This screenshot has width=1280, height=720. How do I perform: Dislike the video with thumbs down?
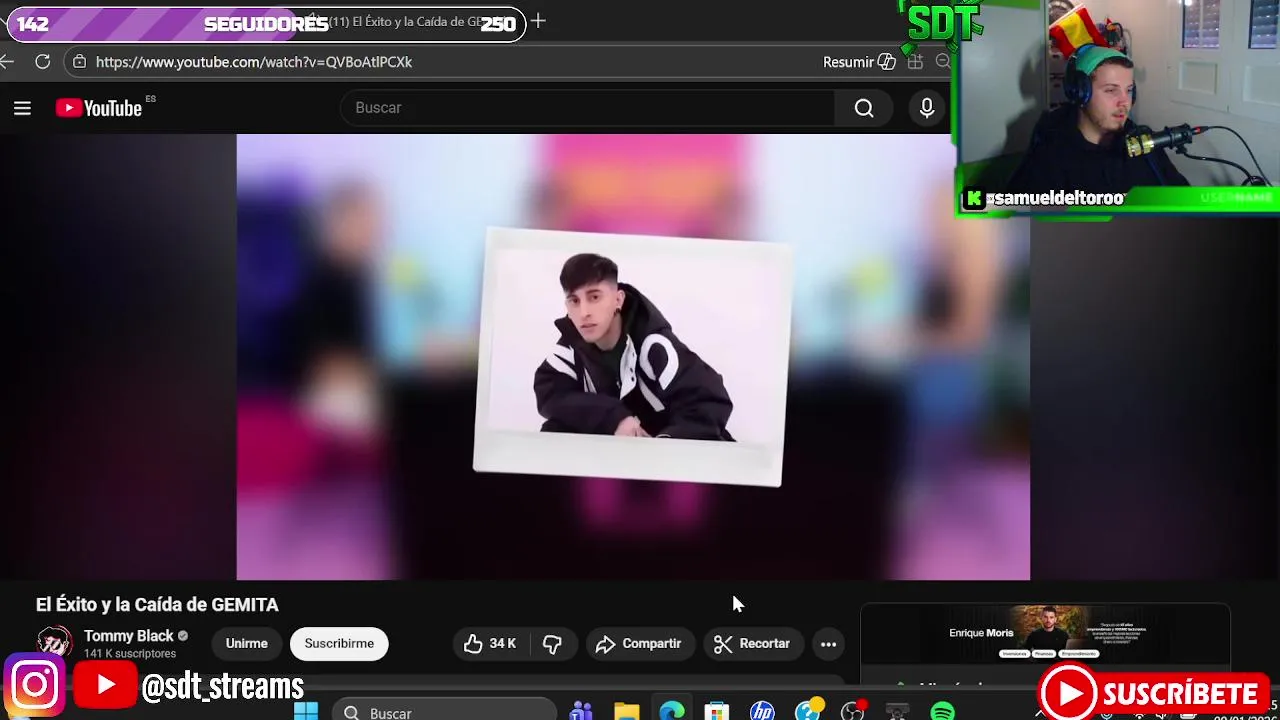552,644
